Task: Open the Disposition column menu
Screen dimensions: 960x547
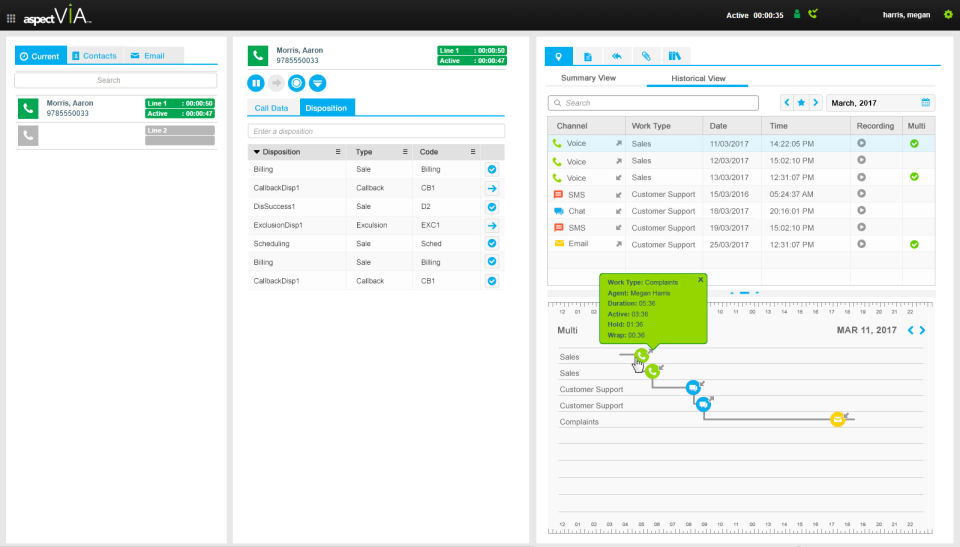Action: pos(337,152)
